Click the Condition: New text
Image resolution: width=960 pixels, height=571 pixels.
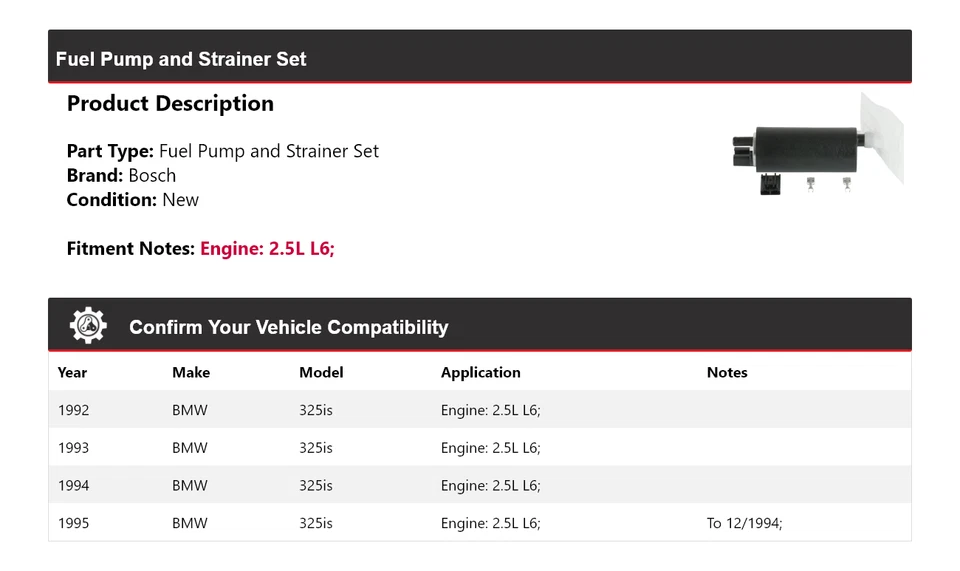(132, 199)
